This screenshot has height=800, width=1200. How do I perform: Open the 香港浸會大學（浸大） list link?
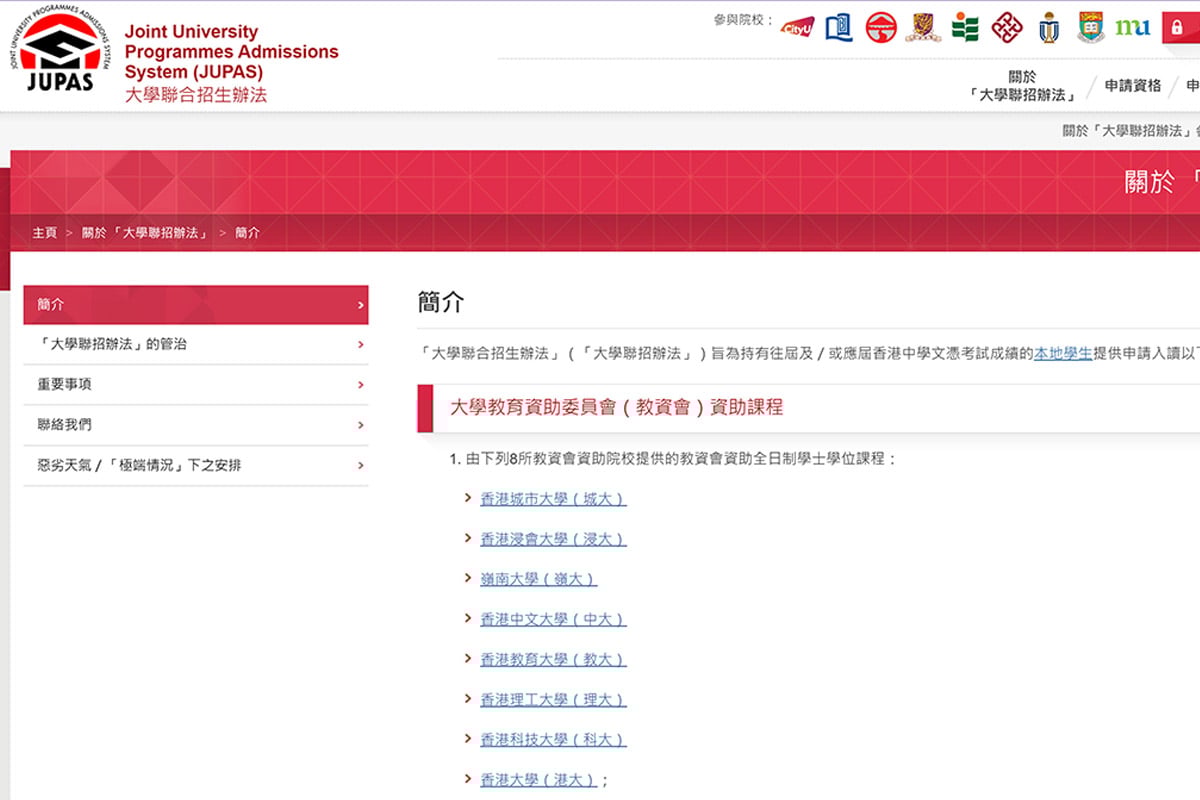pyautogui.click(x=553, y=539)
